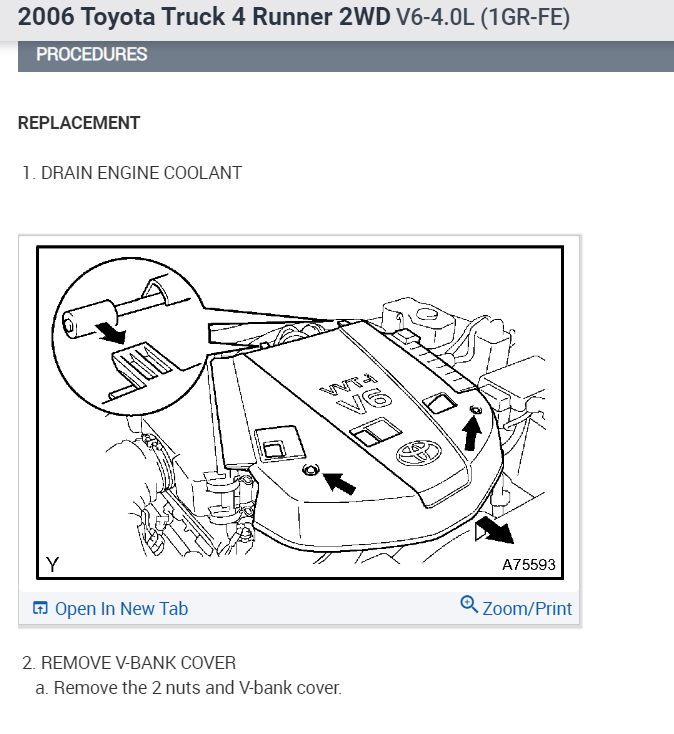Click the V-bank cover diagram A75593

click(300, 412)
